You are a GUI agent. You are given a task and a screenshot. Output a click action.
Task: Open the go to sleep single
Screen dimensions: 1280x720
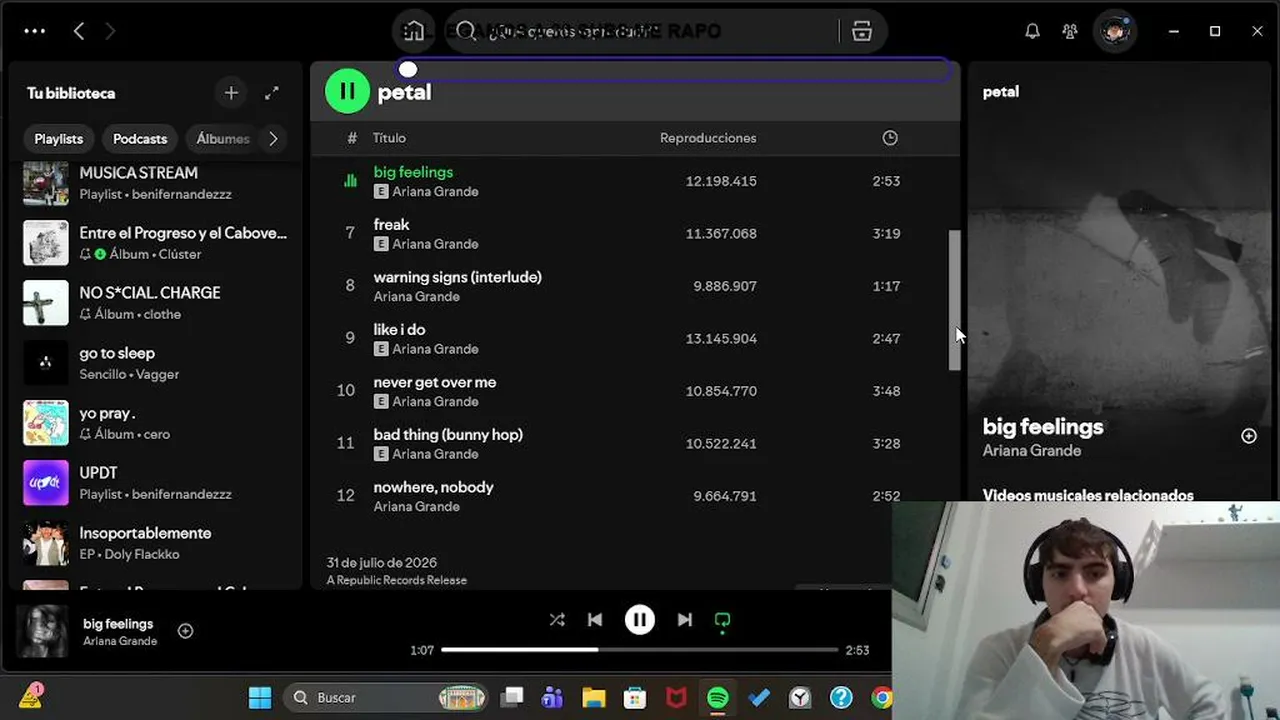click(x=156, y=363)
